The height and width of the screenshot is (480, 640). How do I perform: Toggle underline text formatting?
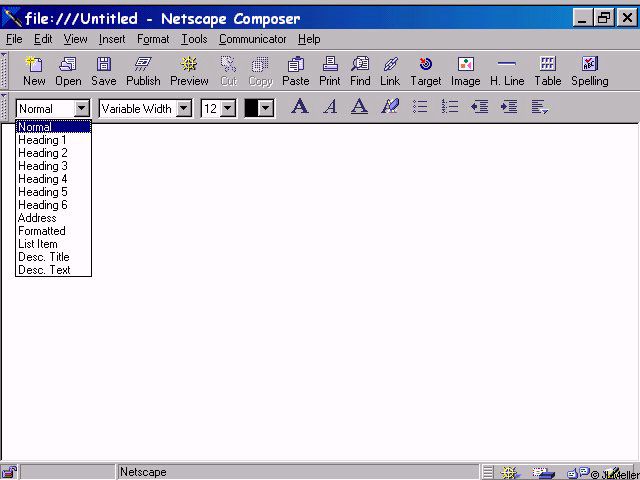360,107
